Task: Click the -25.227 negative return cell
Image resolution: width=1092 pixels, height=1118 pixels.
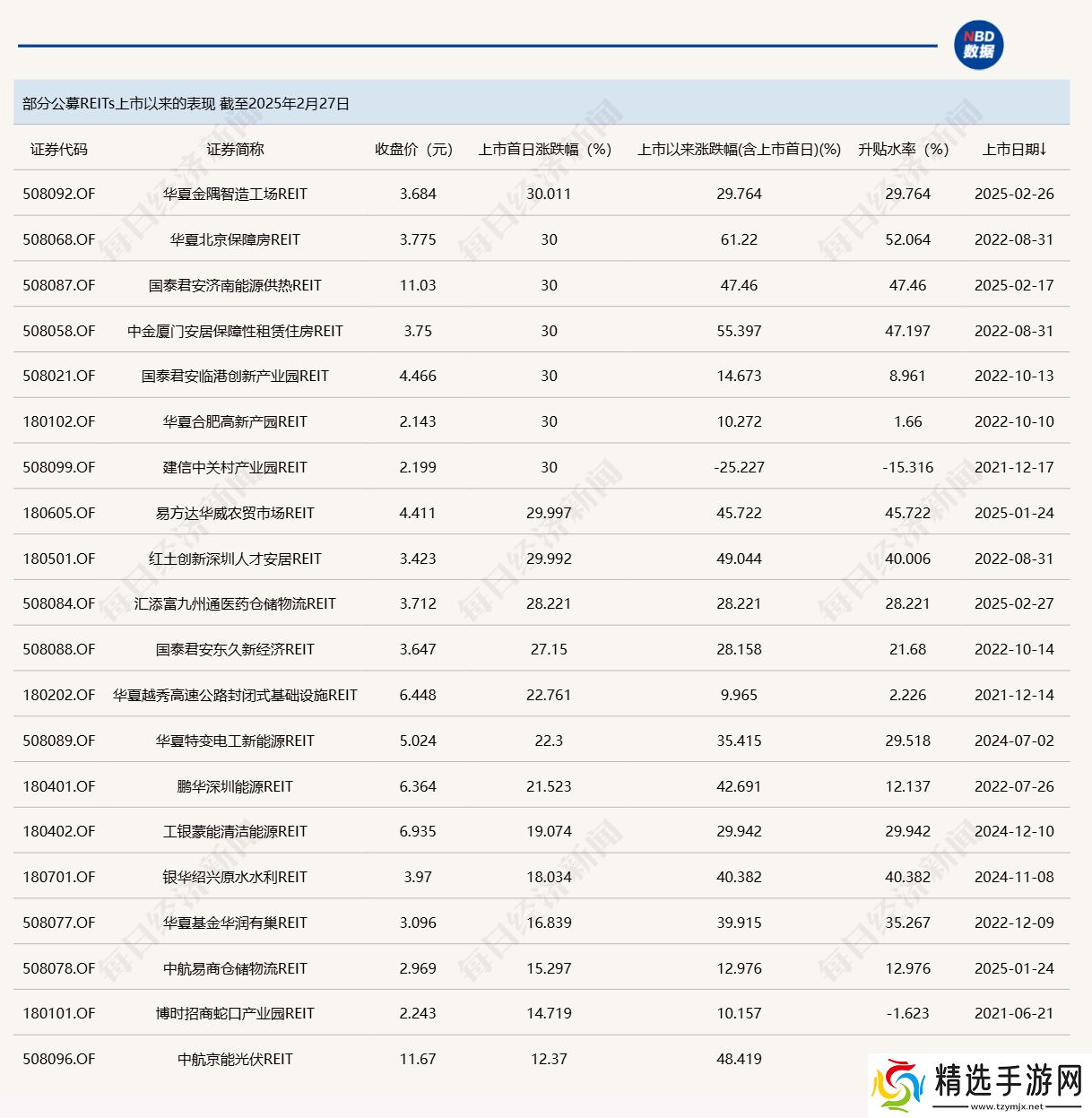Action: point(739,468)
